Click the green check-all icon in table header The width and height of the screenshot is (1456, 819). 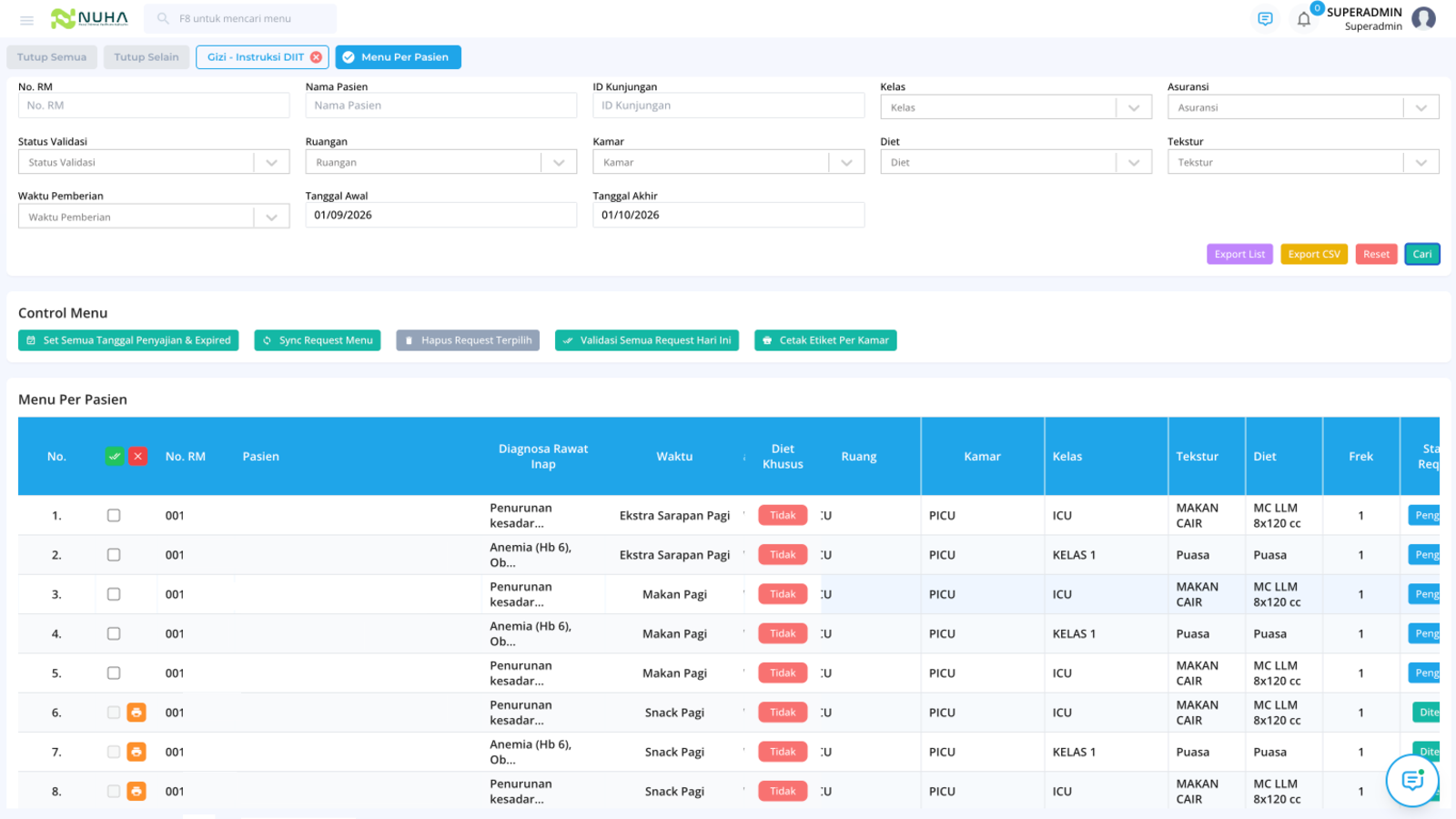tap(115, 457)
